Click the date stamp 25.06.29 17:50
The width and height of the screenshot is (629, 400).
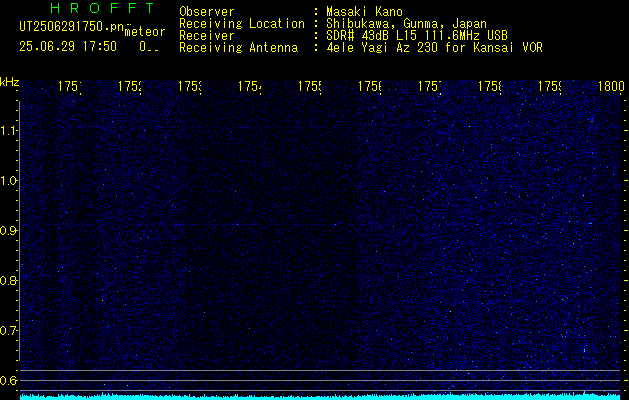(68, 46)
